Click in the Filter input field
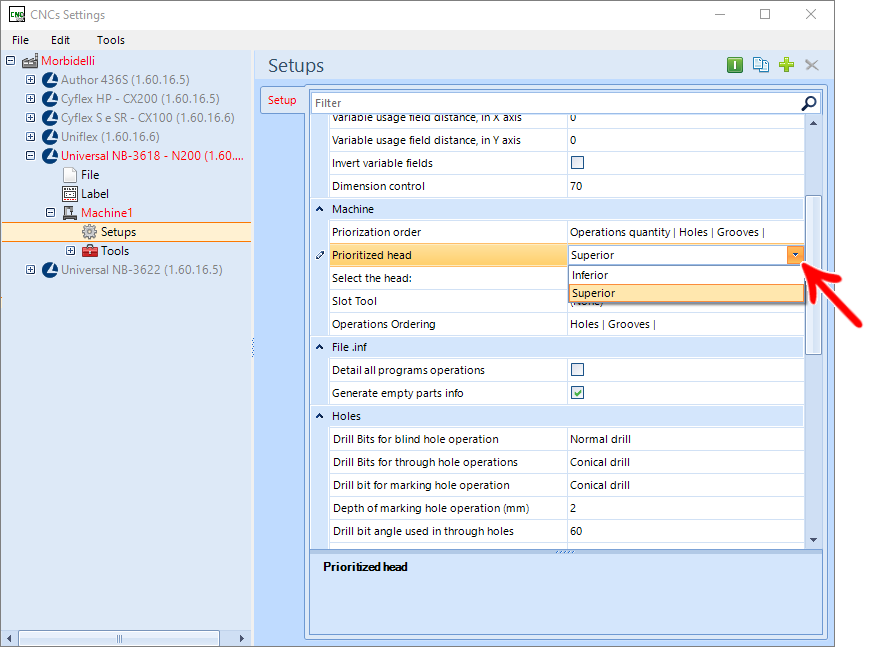Image resolution: width=874 pixels, height=647 pixels. 556,103
